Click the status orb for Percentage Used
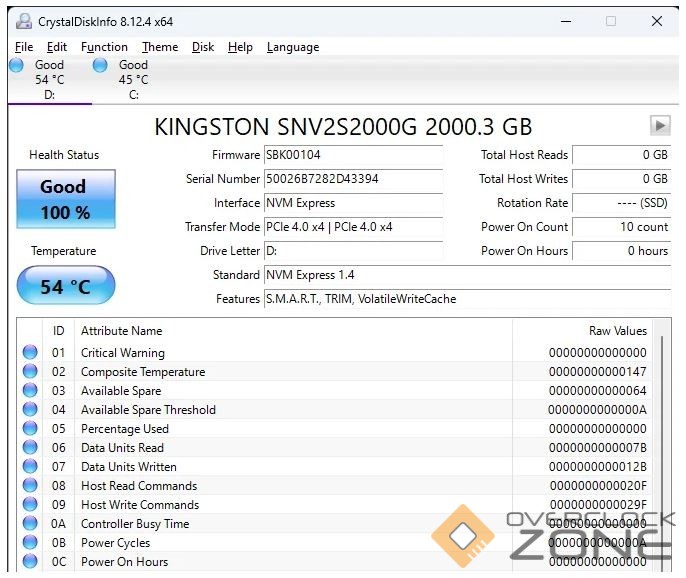This screenshot has height=578, width=686. pyautogui.click(x=30, y=428)
